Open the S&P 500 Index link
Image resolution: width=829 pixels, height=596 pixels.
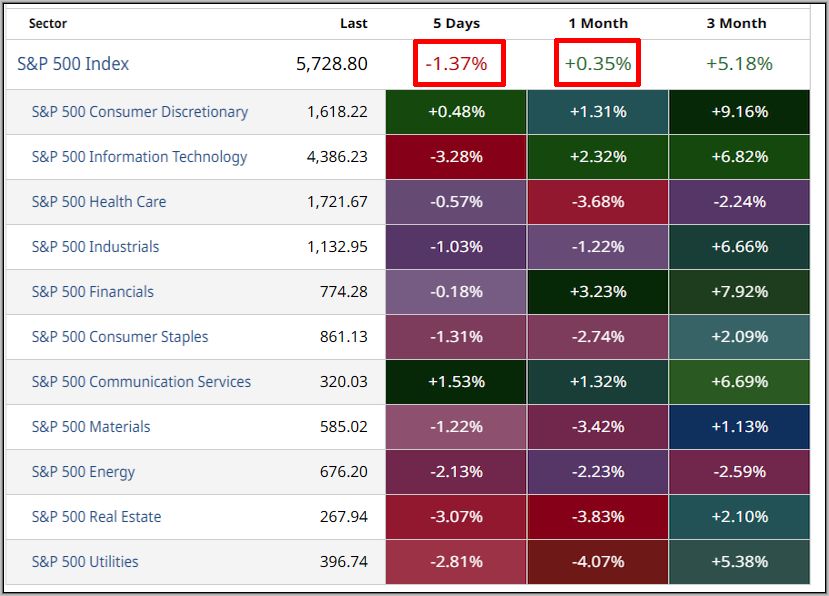73,64
